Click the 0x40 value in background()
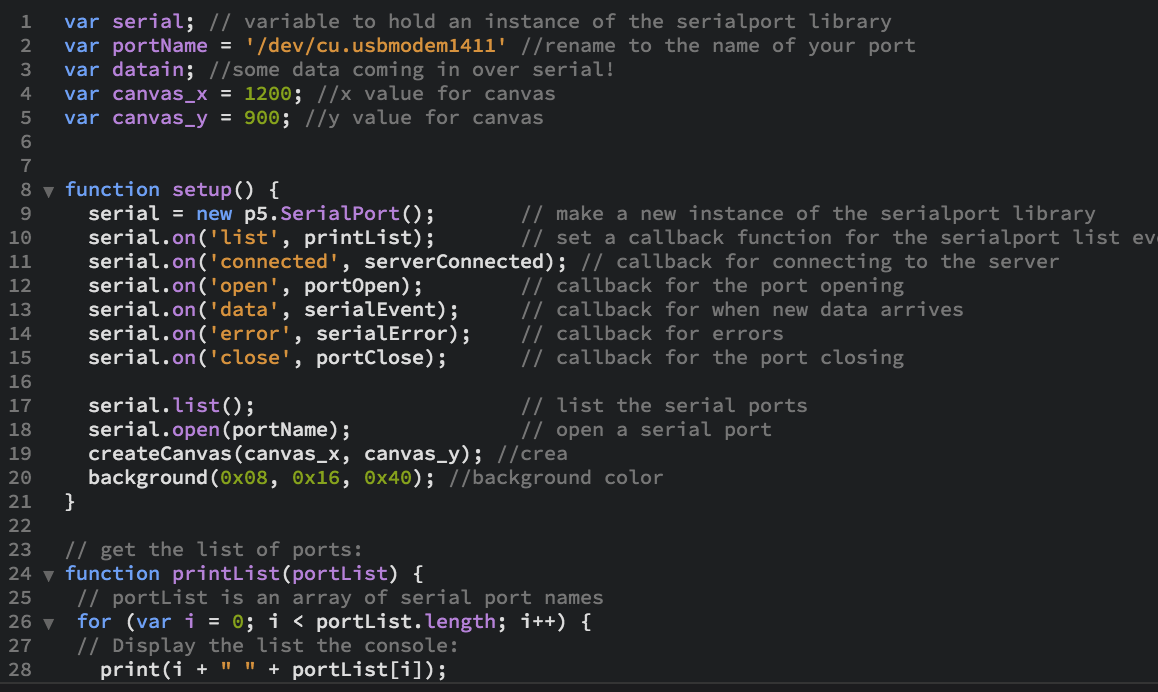Screen dimensions: 1158x692 [387, 477]
